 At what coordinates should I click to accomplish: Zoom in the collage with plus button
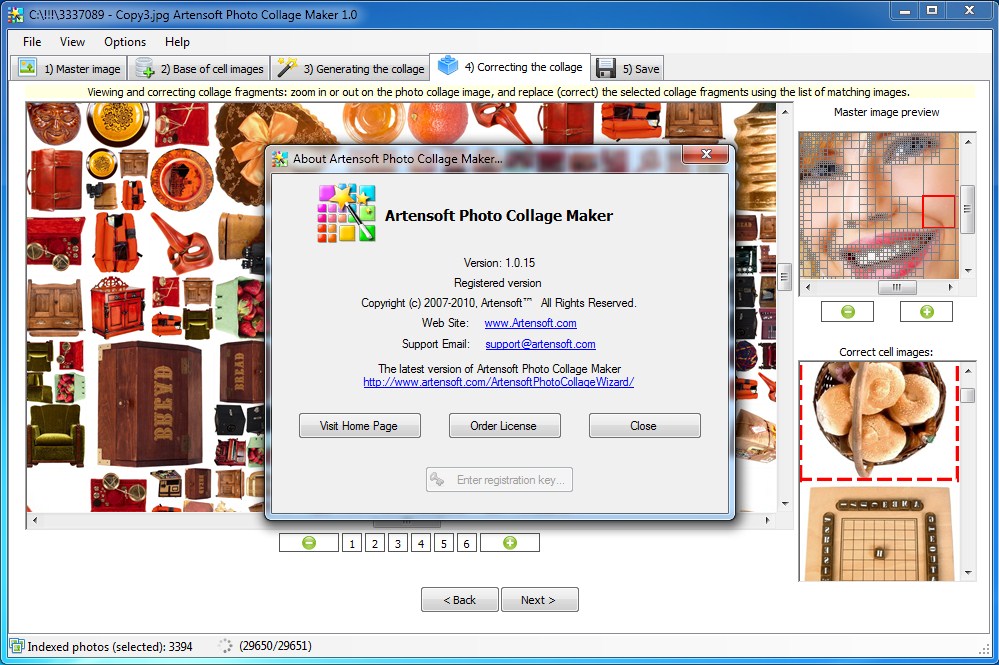tap(510, 543)
